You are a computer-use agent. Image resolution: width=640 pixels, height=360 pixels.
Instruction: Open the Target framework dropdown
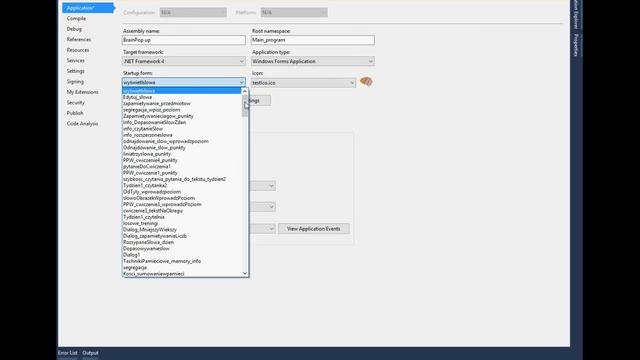(x=184, y=61)
